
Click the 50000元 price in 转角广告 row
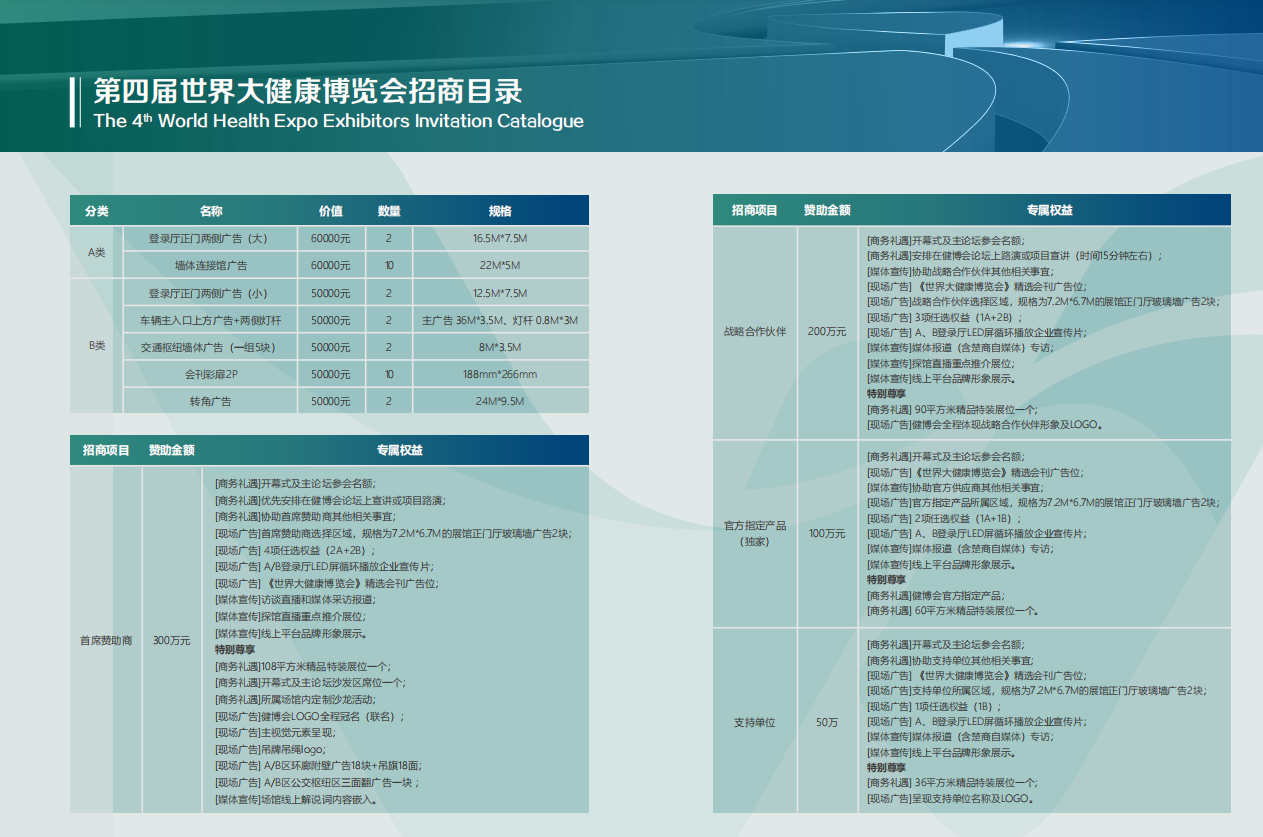pos(330,402)
